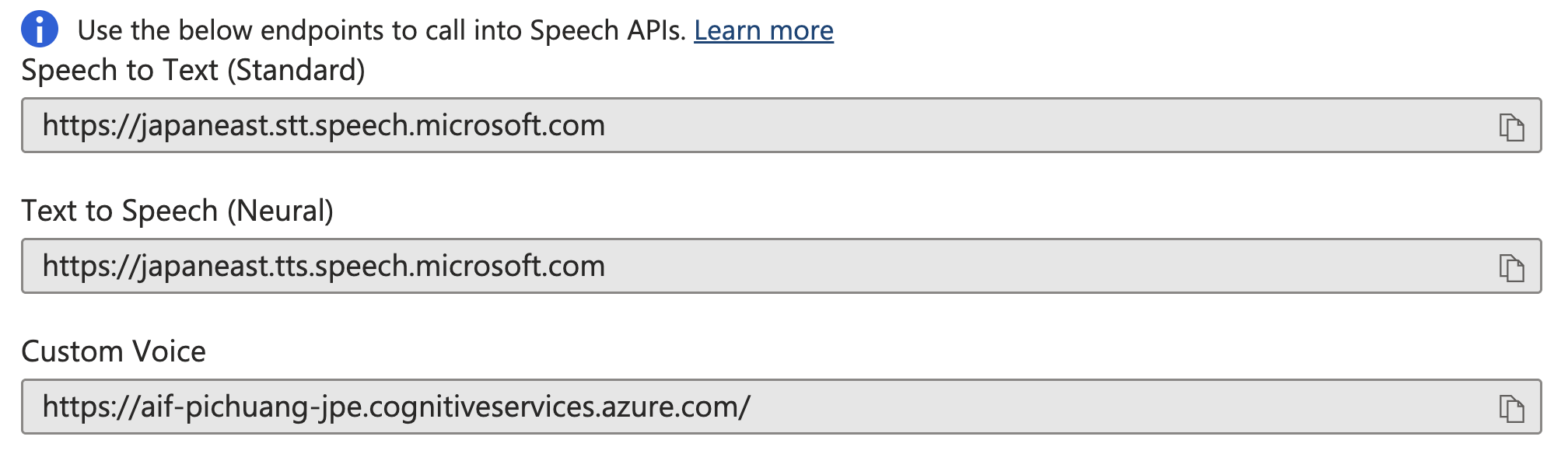The width and height of the screenshot is (1568, 454).
Task: Focus the Text to Speech (Neural) endpoint field
Action: coord(781,266)
